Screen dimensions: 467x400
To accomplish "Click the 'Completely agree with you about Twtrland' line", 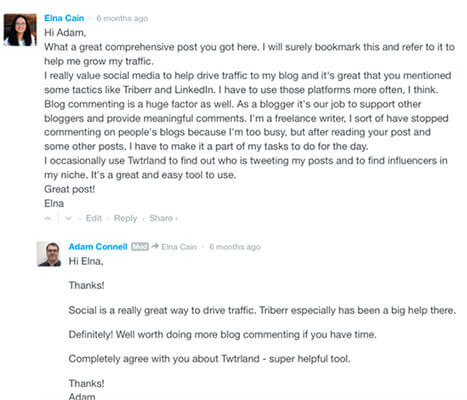I will coord(209,359).
